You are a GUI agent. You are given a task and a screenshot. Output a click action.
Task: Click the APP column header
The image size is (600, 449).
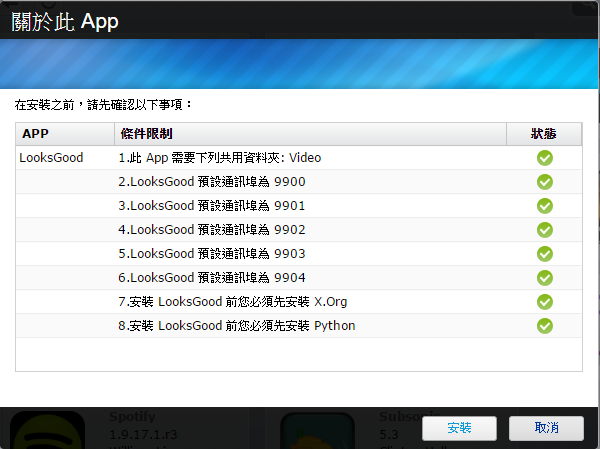point(65,134)
